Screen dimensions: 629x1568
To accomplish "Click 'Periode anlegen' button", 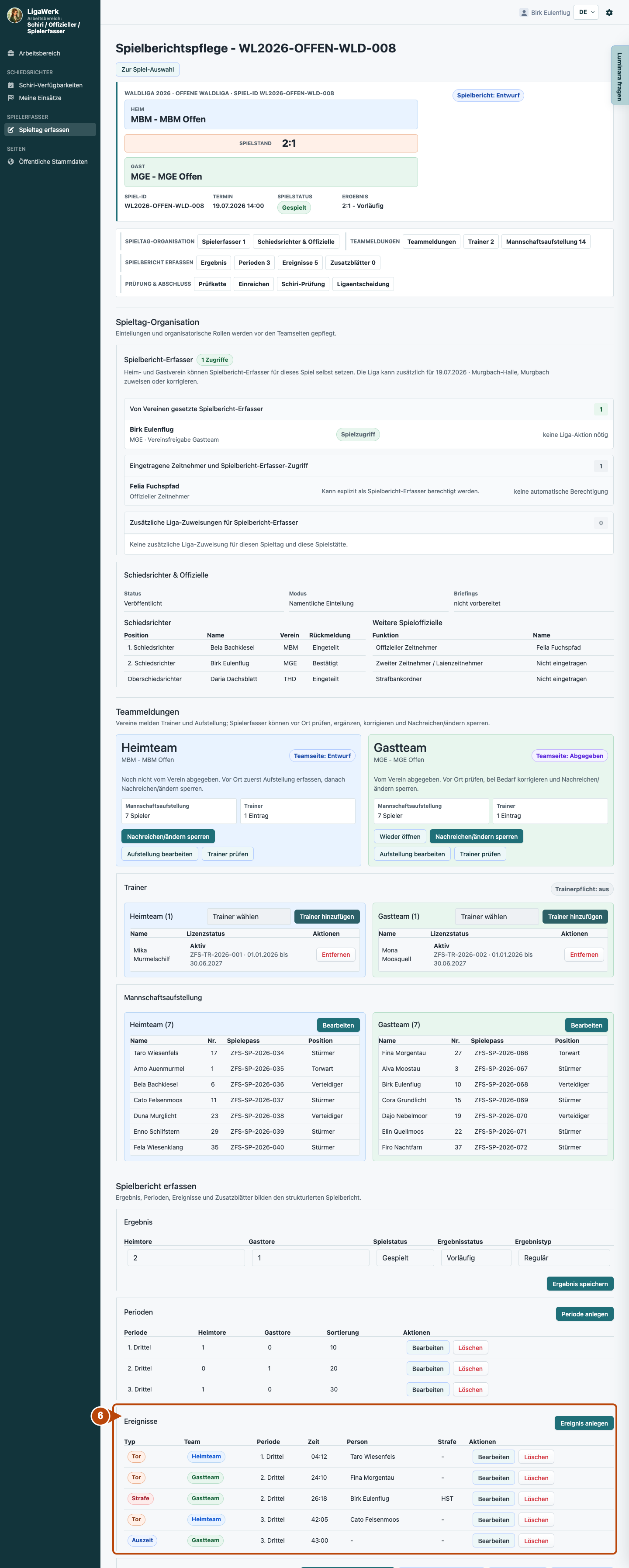I will pyautogui.click(x=584, y=1314).
